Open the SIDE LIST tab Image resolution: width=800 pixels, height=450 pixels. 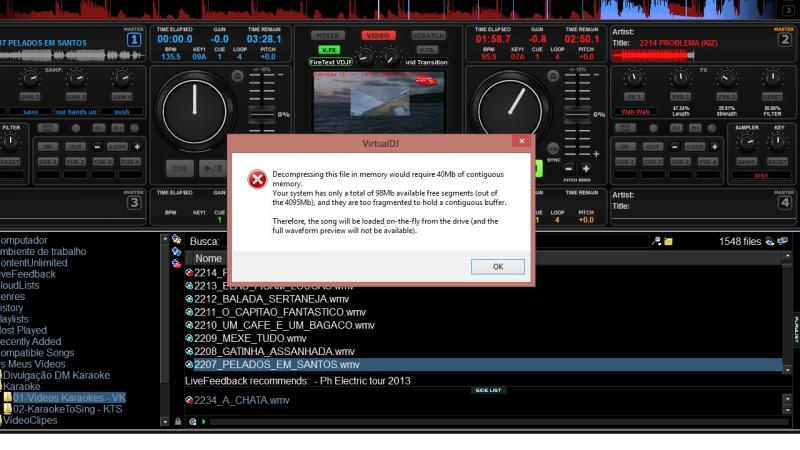pyautogui.click(x=488, y=390)
